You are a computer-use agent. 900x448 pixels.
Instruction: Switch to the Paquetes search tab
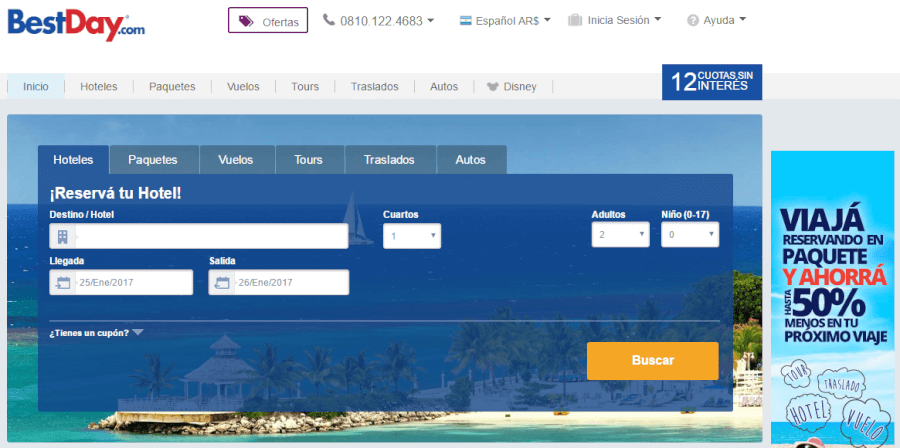[153, 160]
